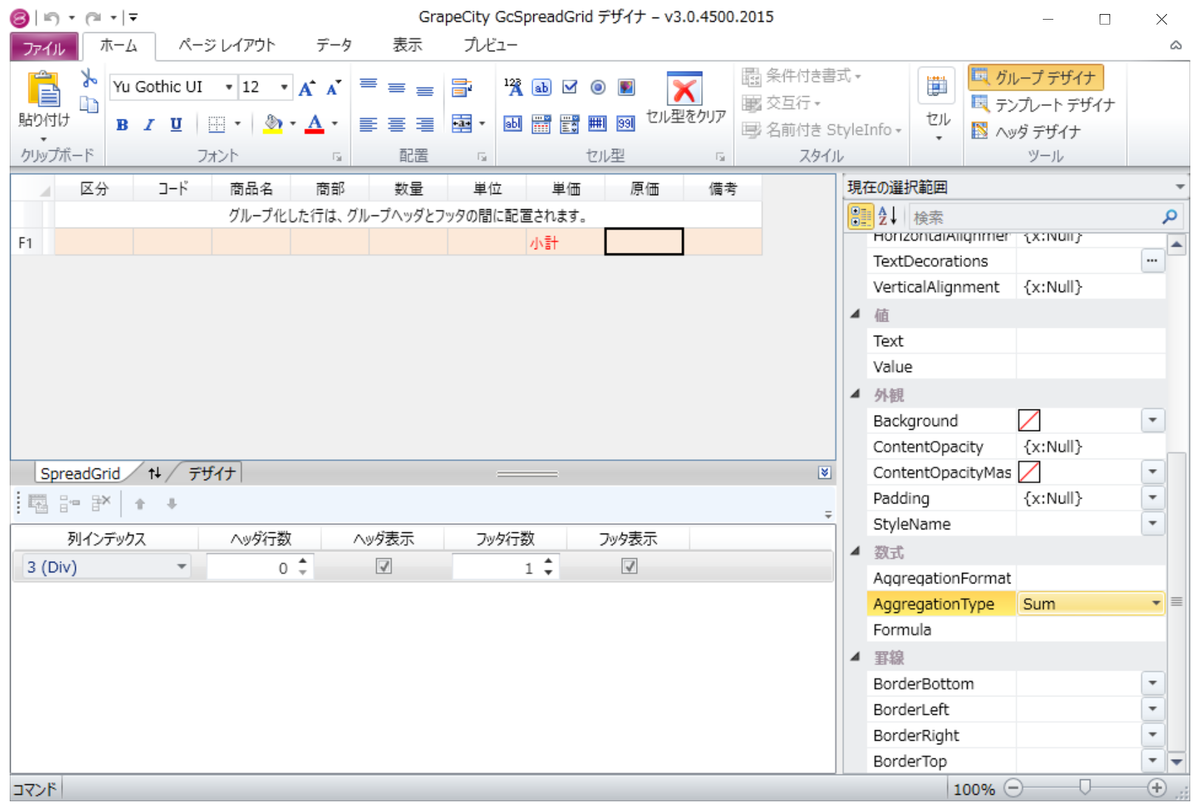
Task: Click the ヘッダ デザイナ button
Action: pyautogui.click(x=1025, y=131)
